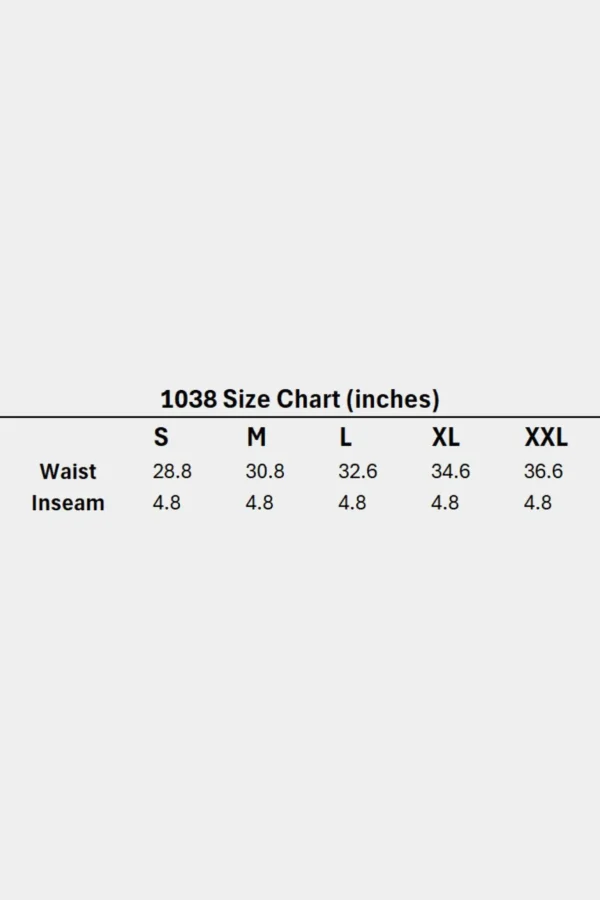Viewport: 600px width, 900px height.
Task: Click the 32.6 waist value for L
Action: click(358, 471)
